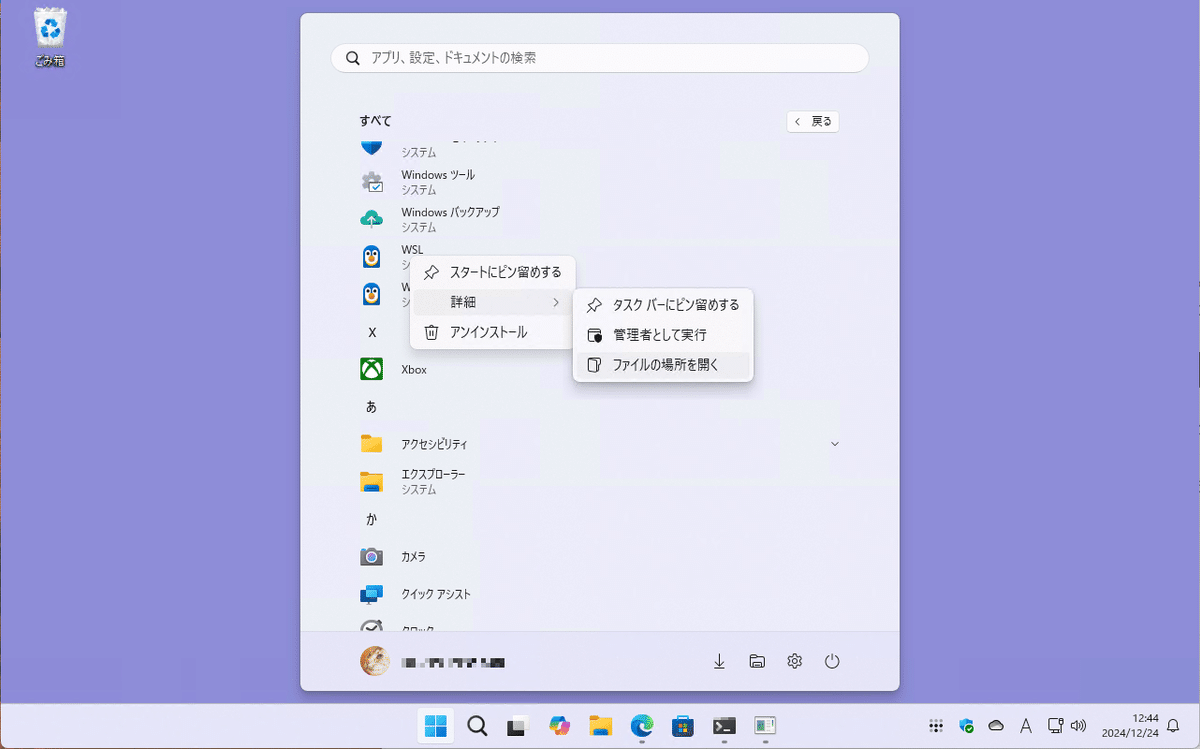Select タスク バーにピン留めする
Image resolution: width=1200 pixels, height=749 pixels.
(663, 305)
